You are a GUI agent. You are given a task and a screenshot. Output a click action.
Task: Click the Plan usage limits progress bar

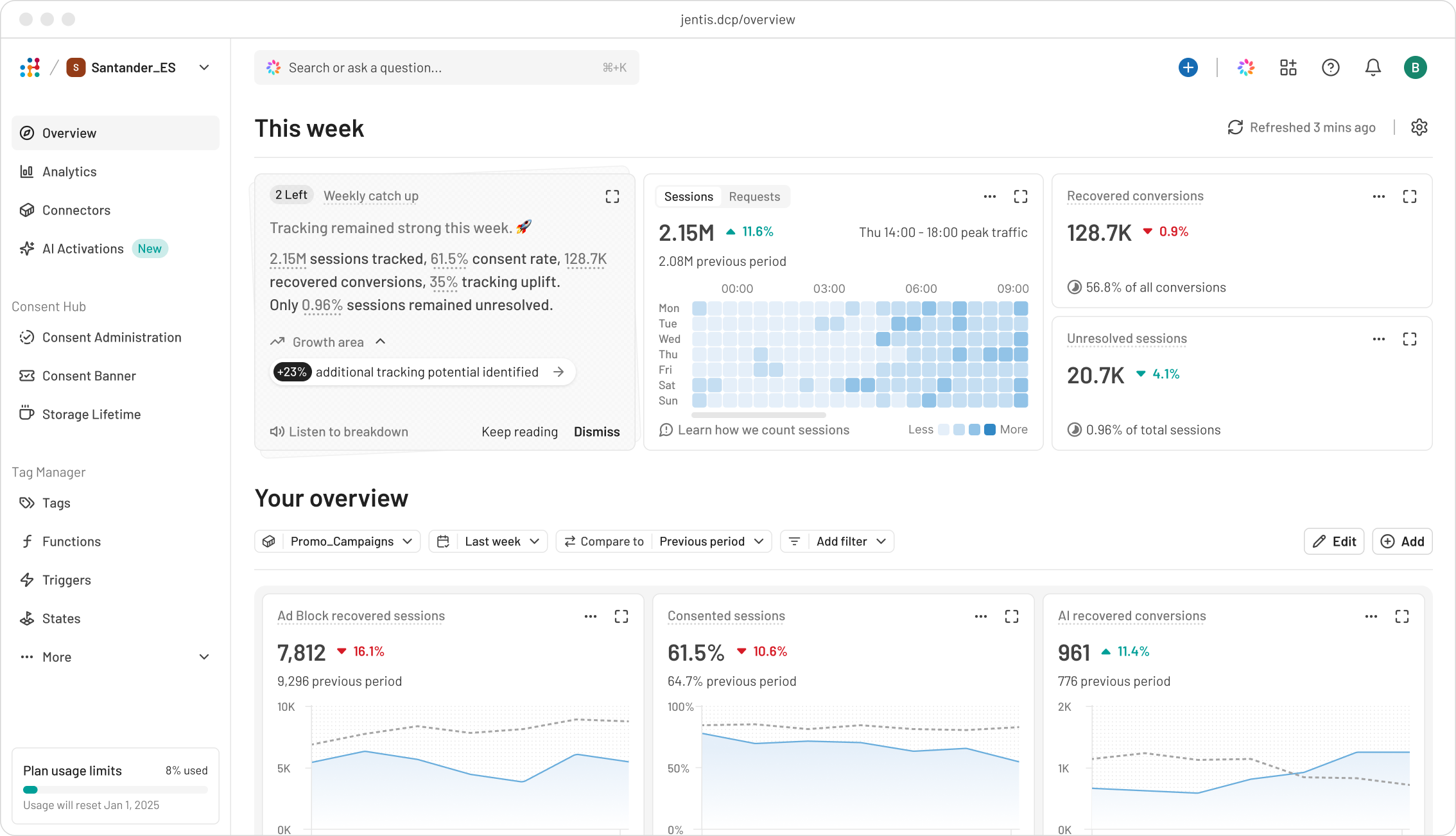point(116,790)
